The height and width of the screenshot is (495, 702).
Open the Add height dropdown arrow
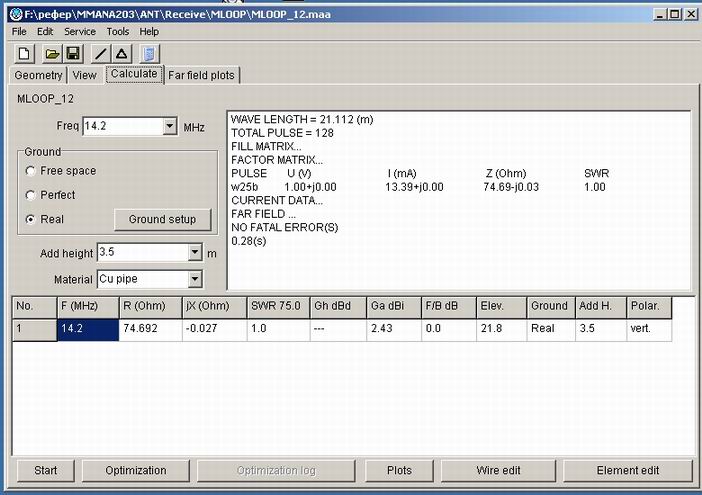tap(194, 253)
